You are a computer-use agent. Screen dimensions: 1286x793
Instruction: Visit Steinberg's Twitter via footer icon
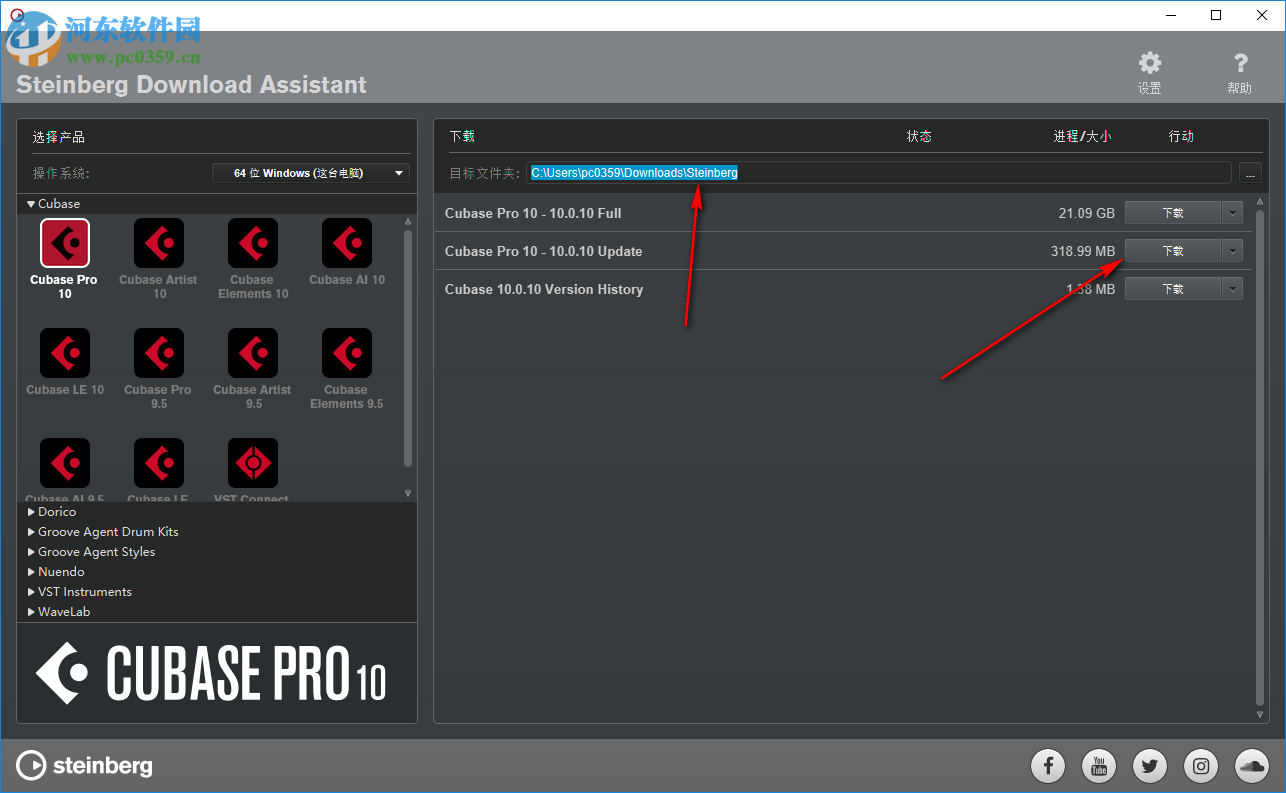coord(1149,766)
